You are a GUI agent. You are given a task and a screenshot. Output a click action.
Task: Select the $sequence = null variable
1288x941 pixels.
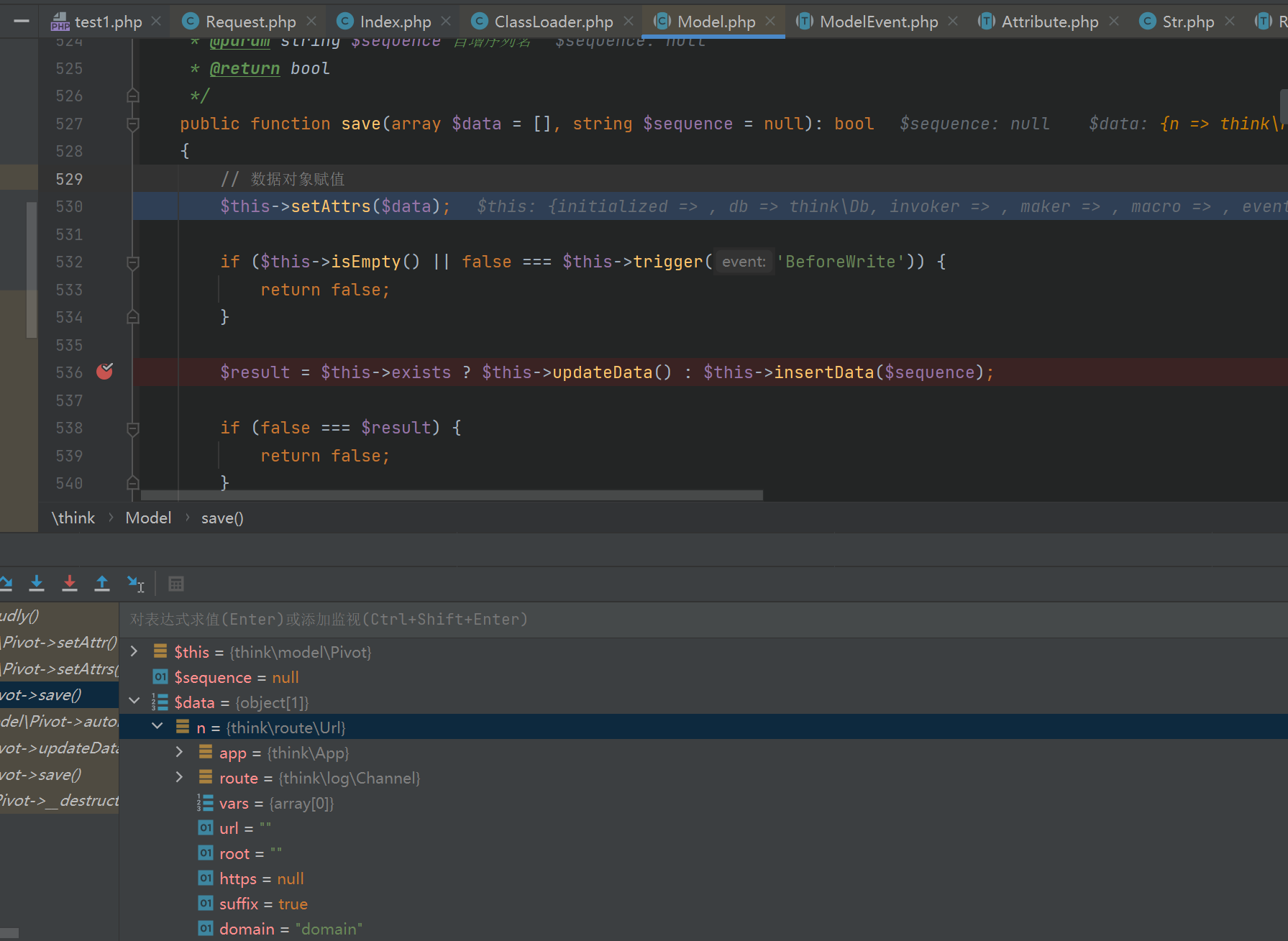click(x=703, y=677)
